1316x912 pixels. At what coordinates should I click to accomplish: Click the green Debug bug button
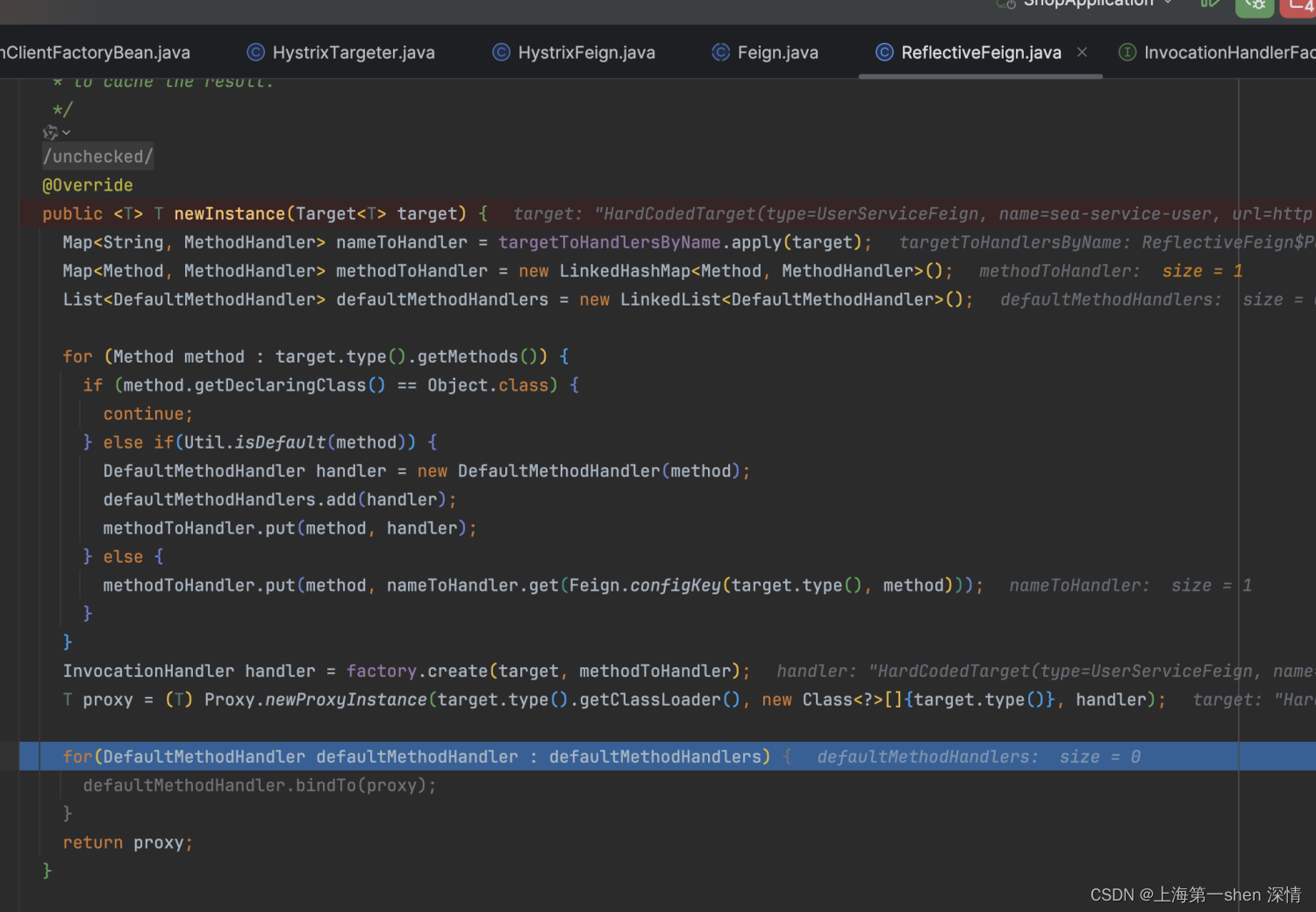click(1255, 6)
